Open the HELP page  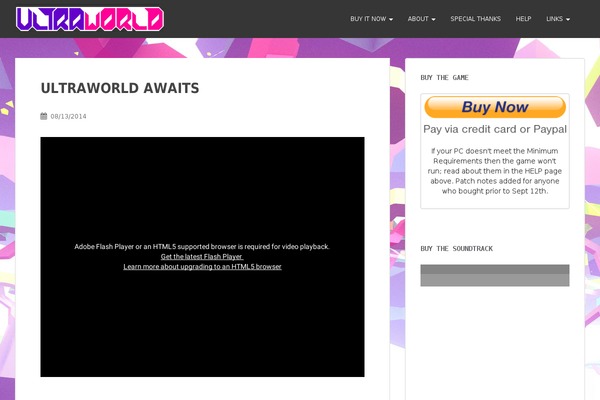pos(523,19)
